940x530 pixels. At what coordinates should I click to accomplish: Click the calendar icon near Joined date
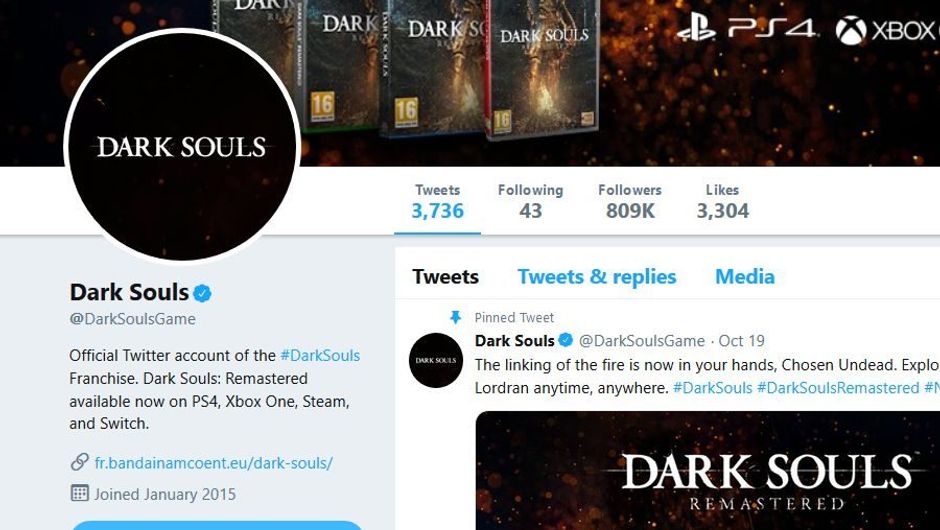pyautogui.click(x=79, y=493)
